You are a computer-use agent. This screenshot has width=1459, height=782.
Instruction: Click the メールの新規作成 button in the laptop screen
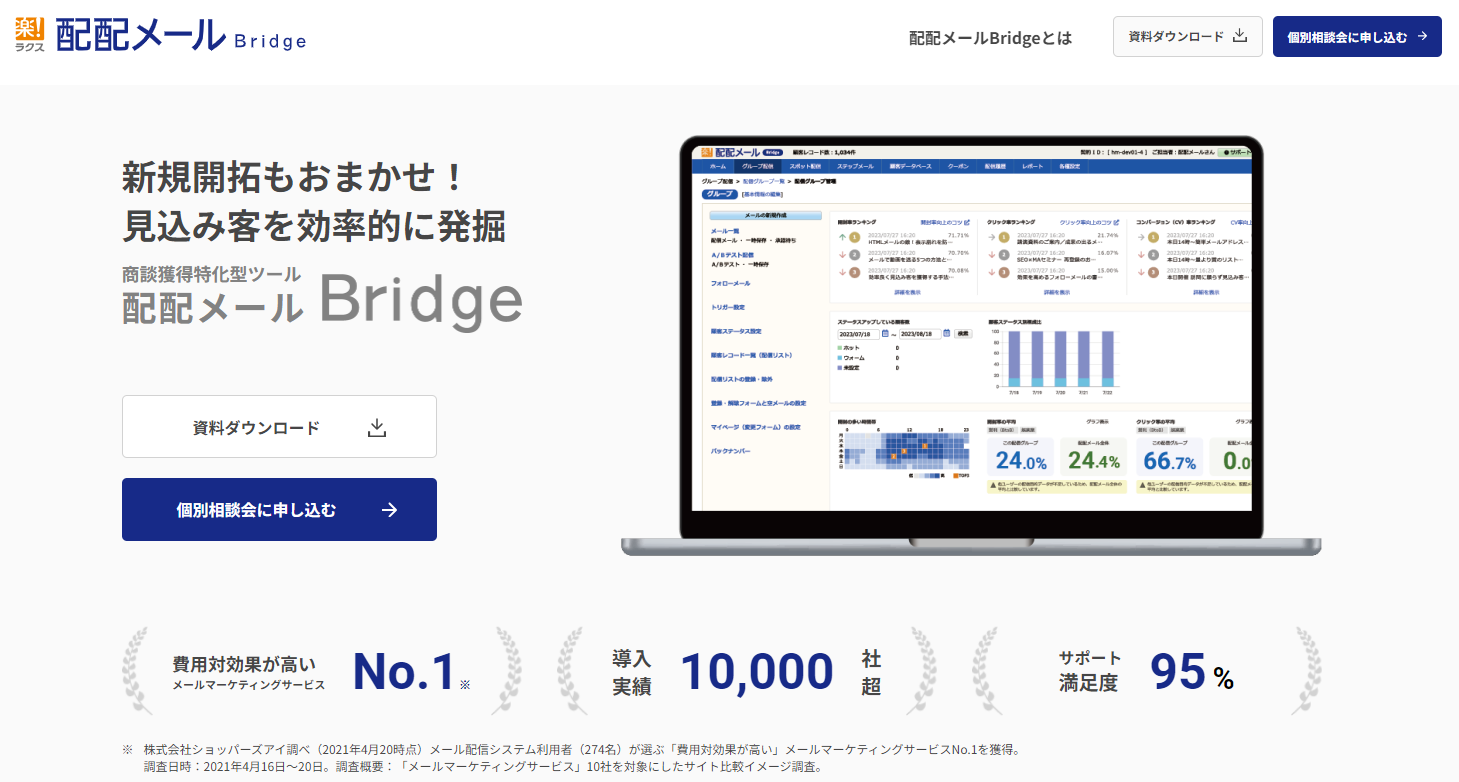[x=765, y=215]
